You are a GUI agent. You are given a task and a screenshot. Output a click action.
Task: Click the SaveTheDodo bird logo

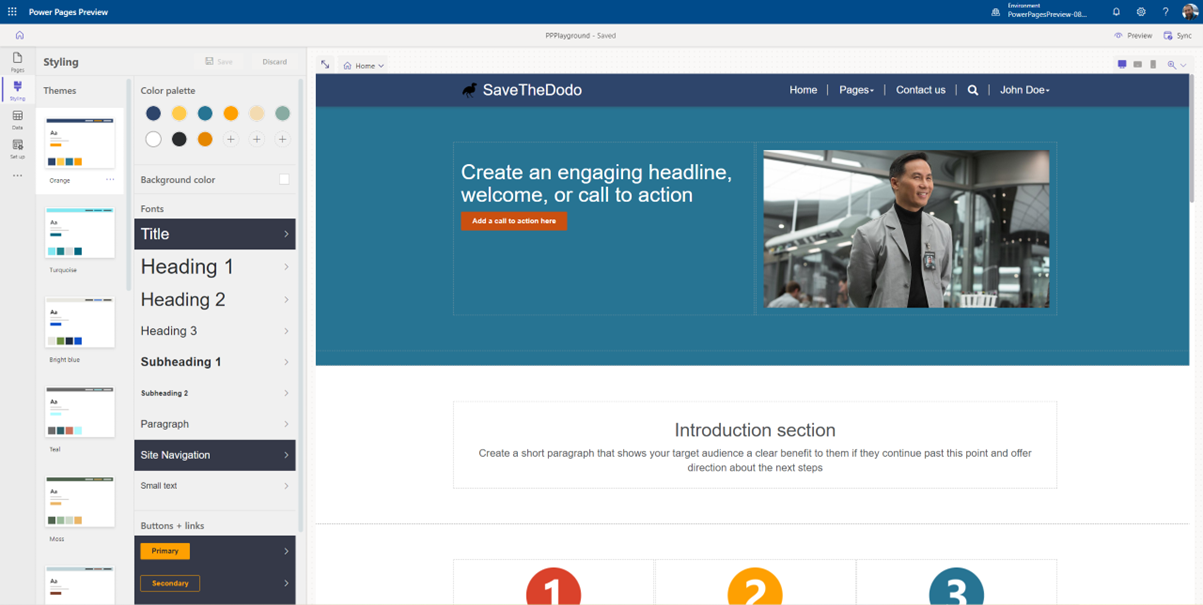tap(469, 90)
